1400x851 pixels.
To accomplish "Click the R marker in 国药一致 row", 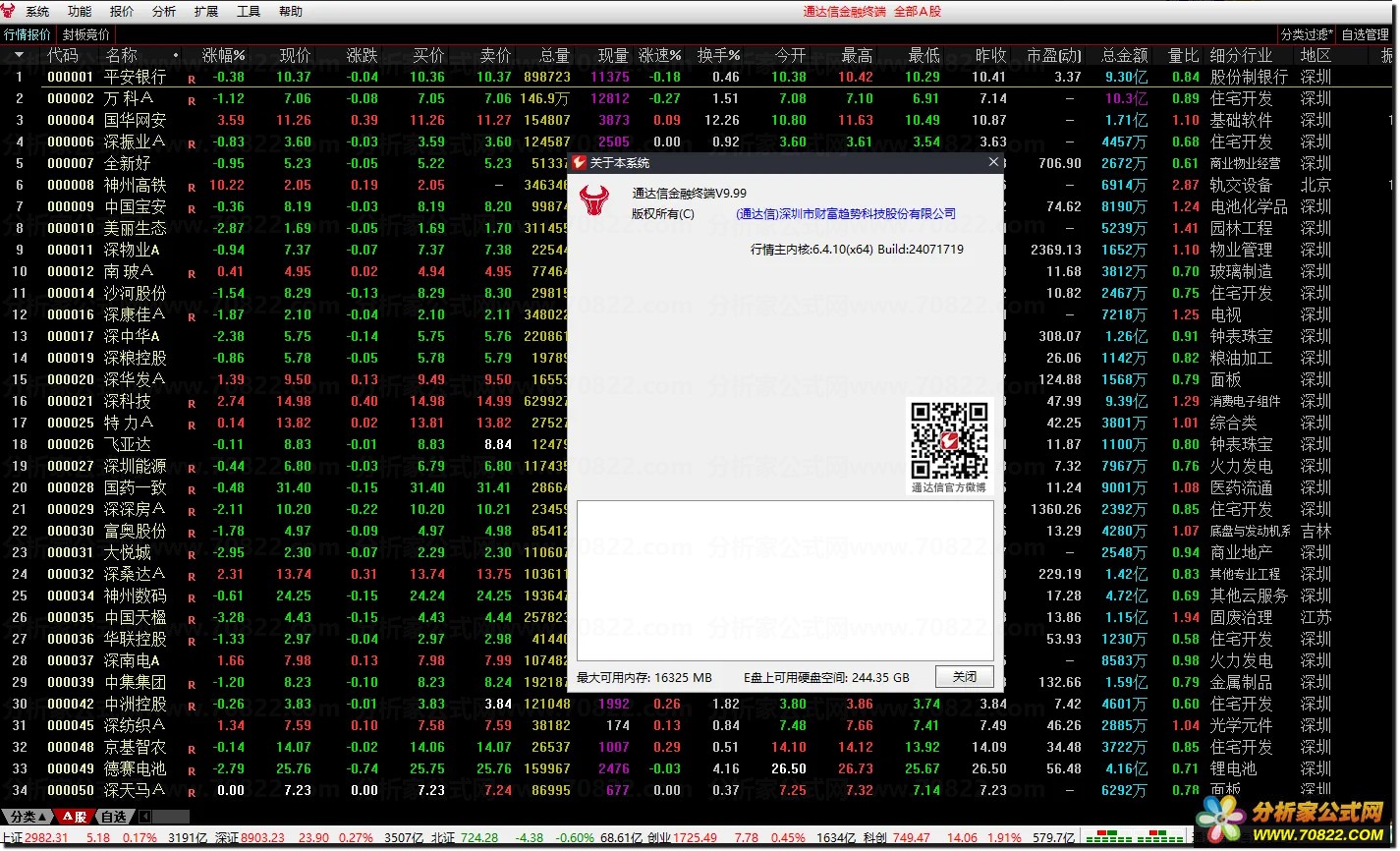I will point(192,488).
